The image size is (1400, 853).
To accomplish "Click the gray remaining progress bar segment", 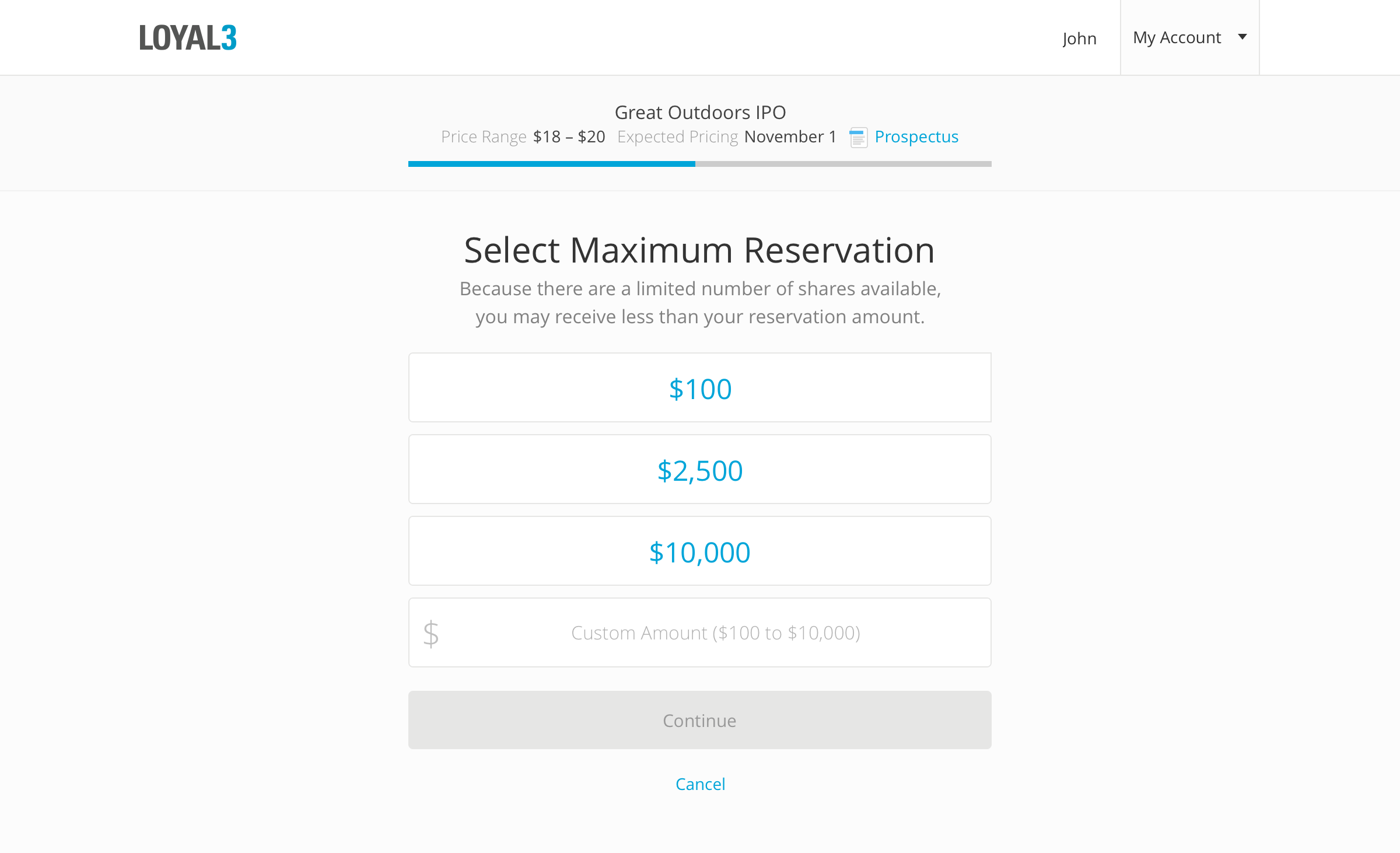I will point(843,164).
